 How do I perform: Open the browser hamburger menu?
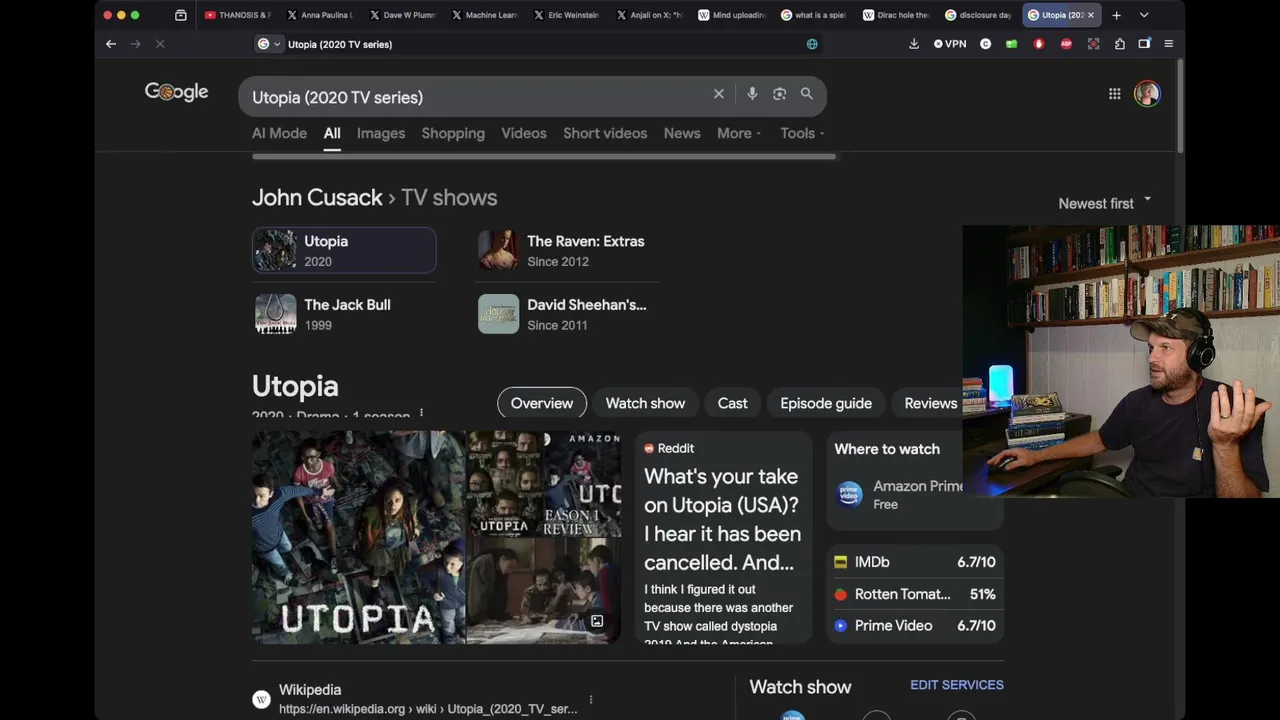(1168, 44)
